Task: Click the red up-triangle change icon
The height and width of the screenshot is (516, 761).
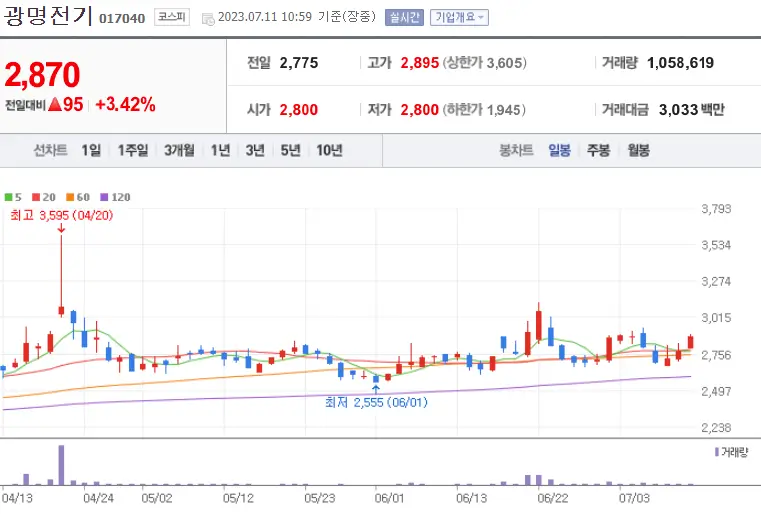Action: pyautogui.click(x=55, y=104)
